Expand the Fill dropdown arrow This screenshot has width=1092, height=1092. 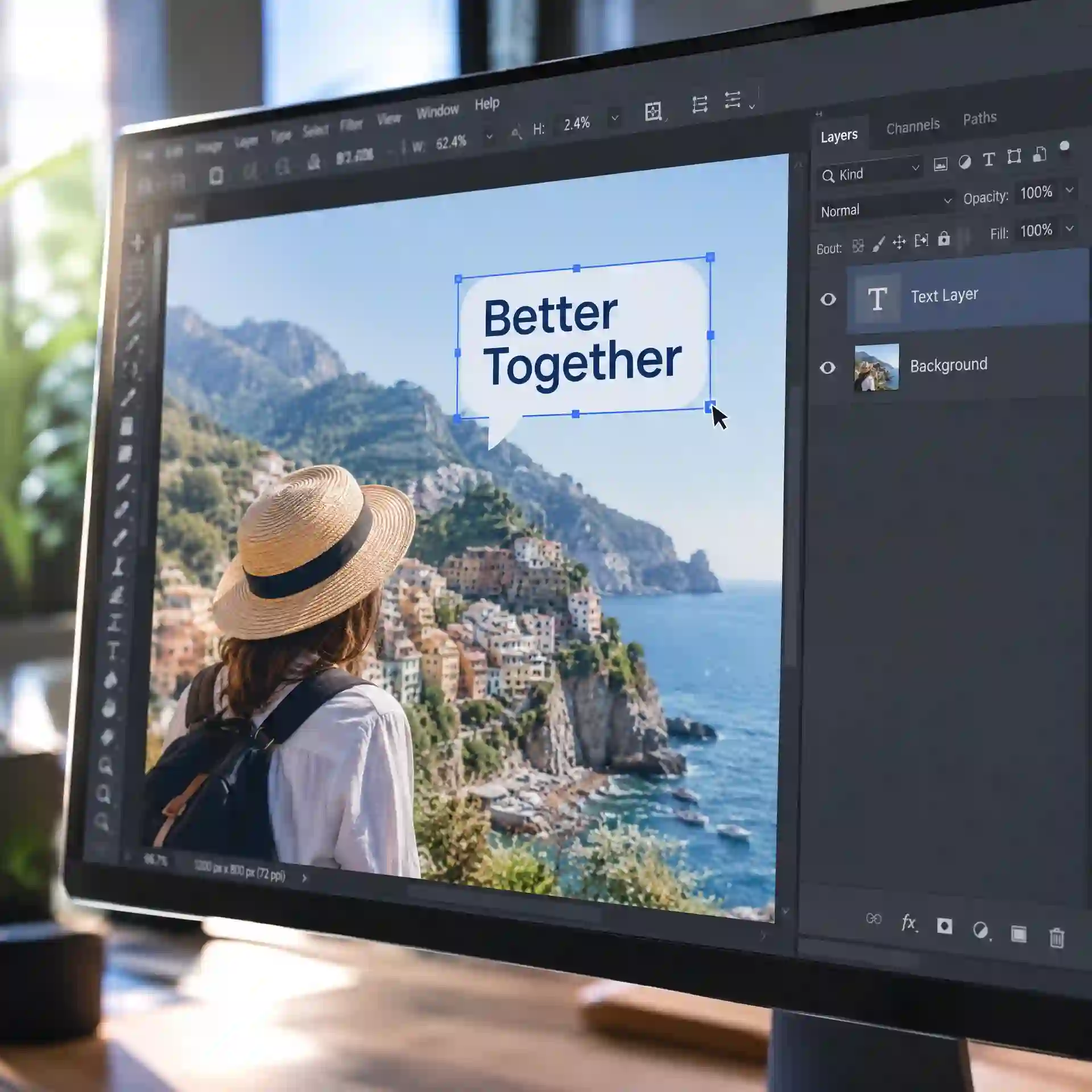coord(1069,228)
